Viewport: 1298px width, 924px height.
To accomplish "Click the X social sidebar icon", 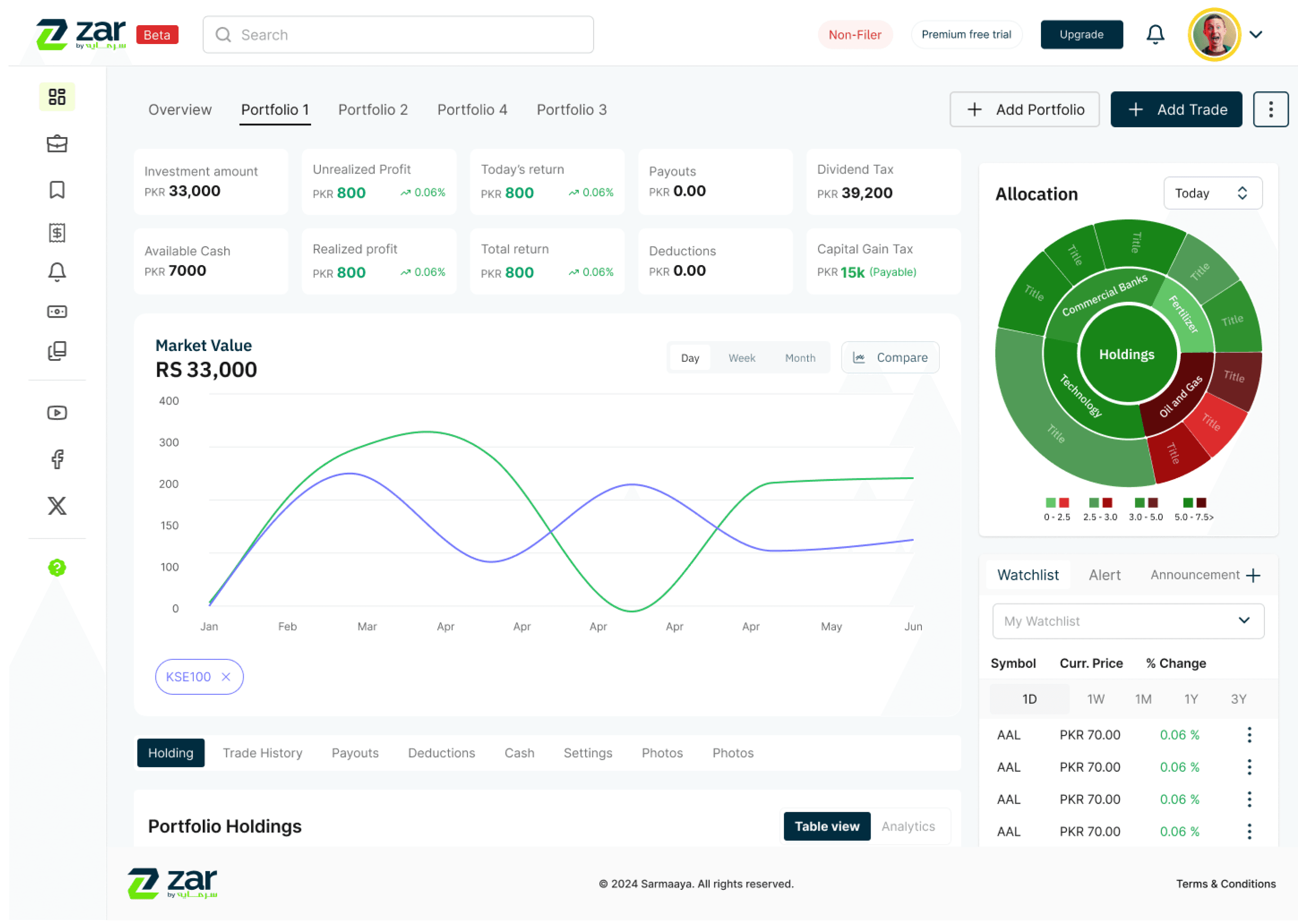I will (57, 505).
